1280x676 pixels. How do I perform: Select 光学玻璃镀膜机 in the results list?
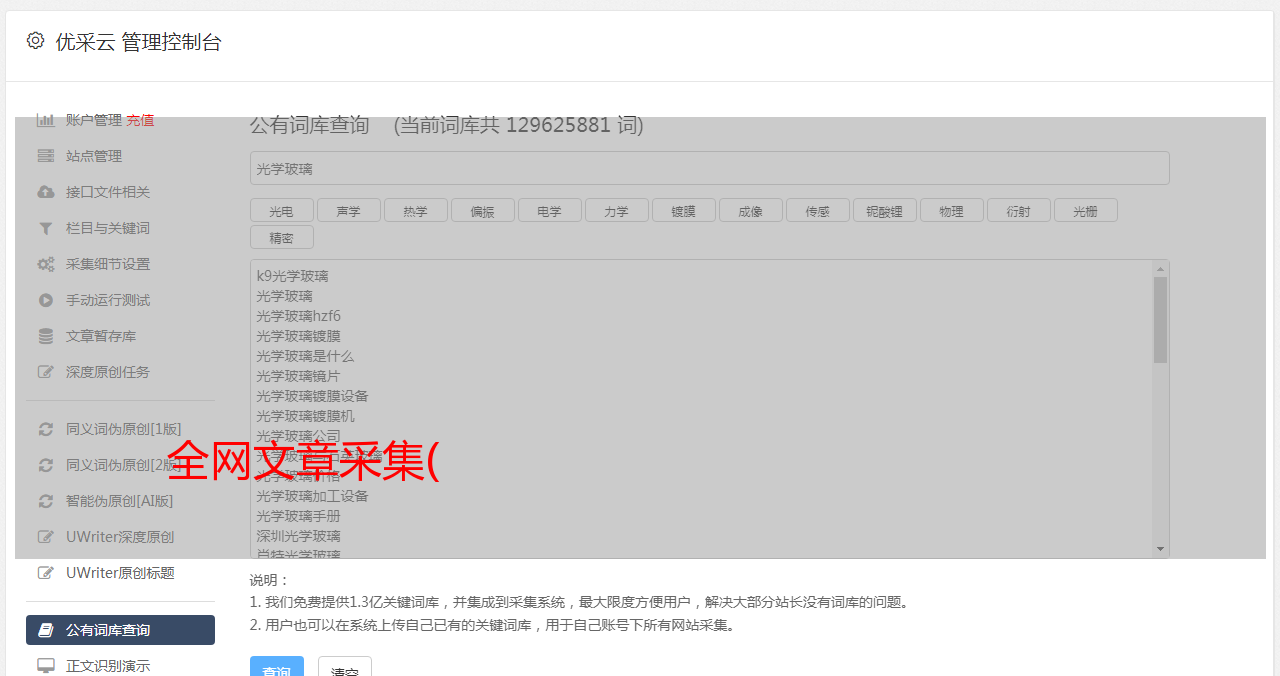pyautogui.click(x=305, y=416)
